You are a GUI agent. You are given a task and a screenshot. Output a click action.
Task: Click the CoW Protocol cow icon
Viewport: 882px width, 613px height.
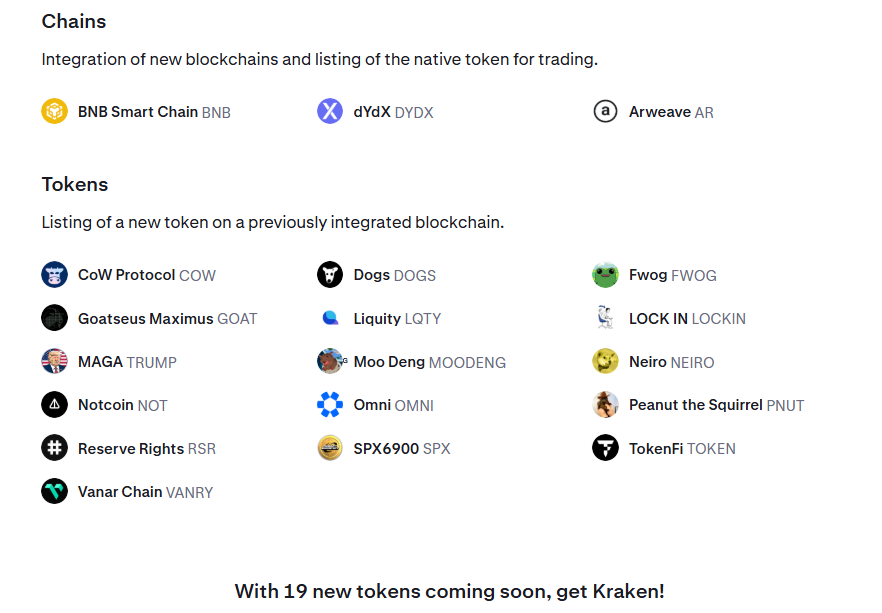tap(54, 274)
